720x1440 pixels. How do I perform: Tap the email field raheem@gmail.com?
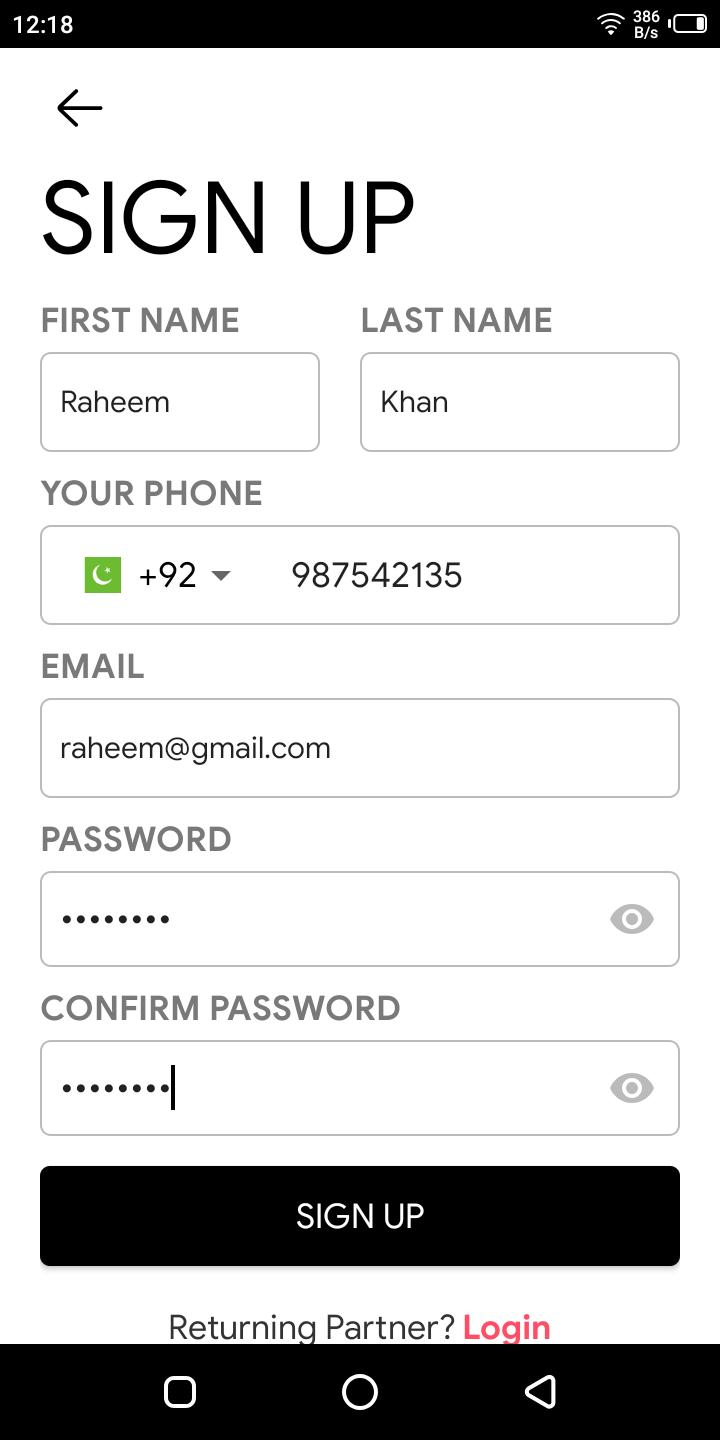point(360,748)
